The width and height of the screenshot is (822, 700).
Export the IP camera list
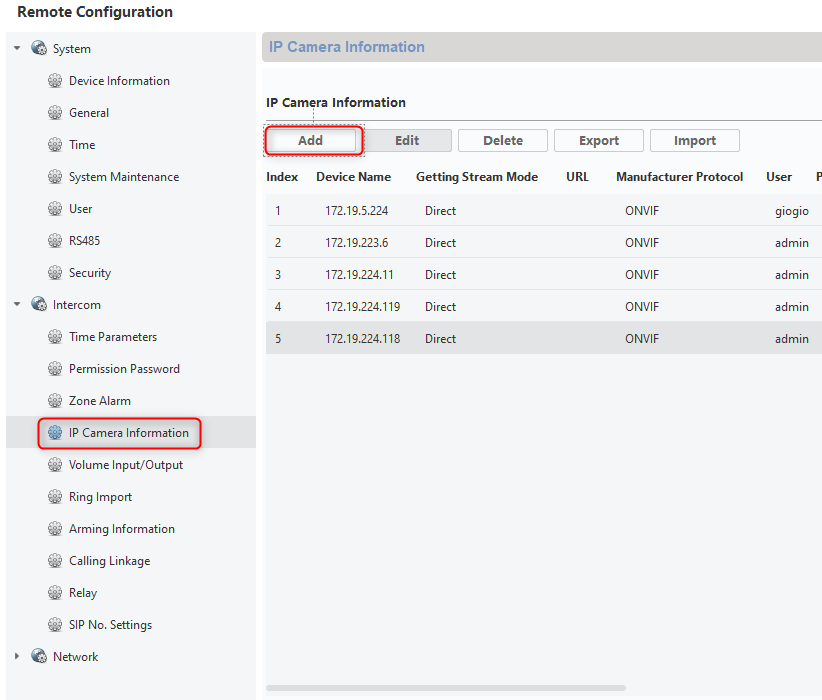point(599,141)
